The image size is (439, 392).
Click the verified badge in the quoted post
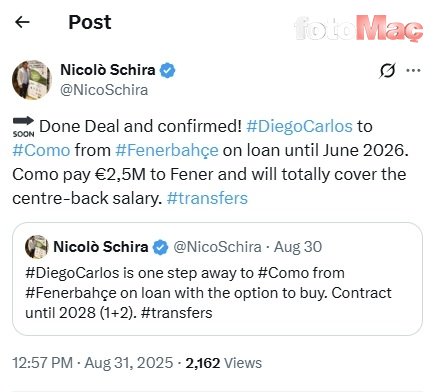[160, 247]
